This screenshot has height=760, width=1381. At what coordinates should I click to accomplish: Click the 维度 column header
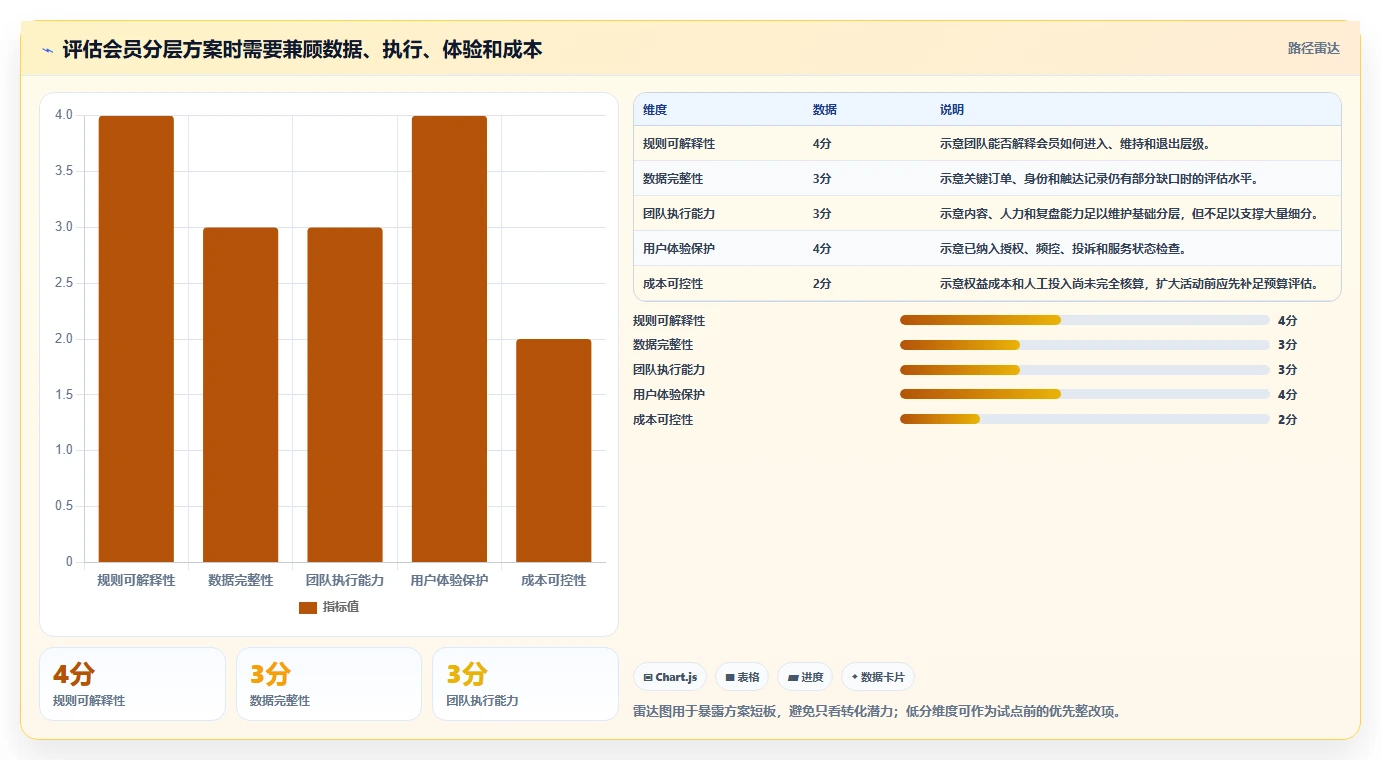point(655,110)
